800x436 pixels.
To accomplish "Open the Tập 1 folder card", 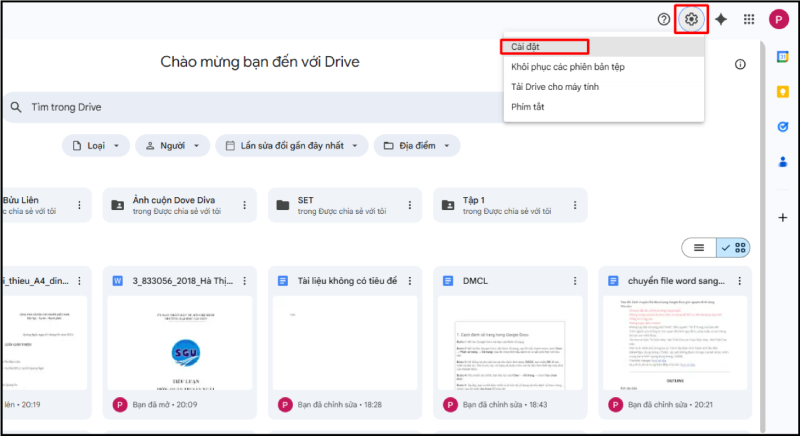I will click(x=510, y=205).
